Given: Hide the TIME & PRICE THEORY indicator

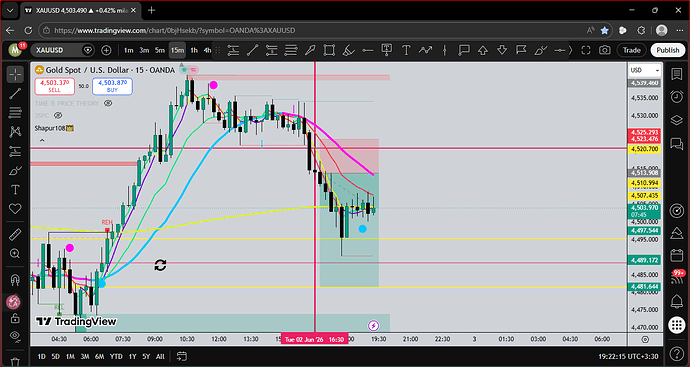Looking at the screenshot, I should pos(108,103).
